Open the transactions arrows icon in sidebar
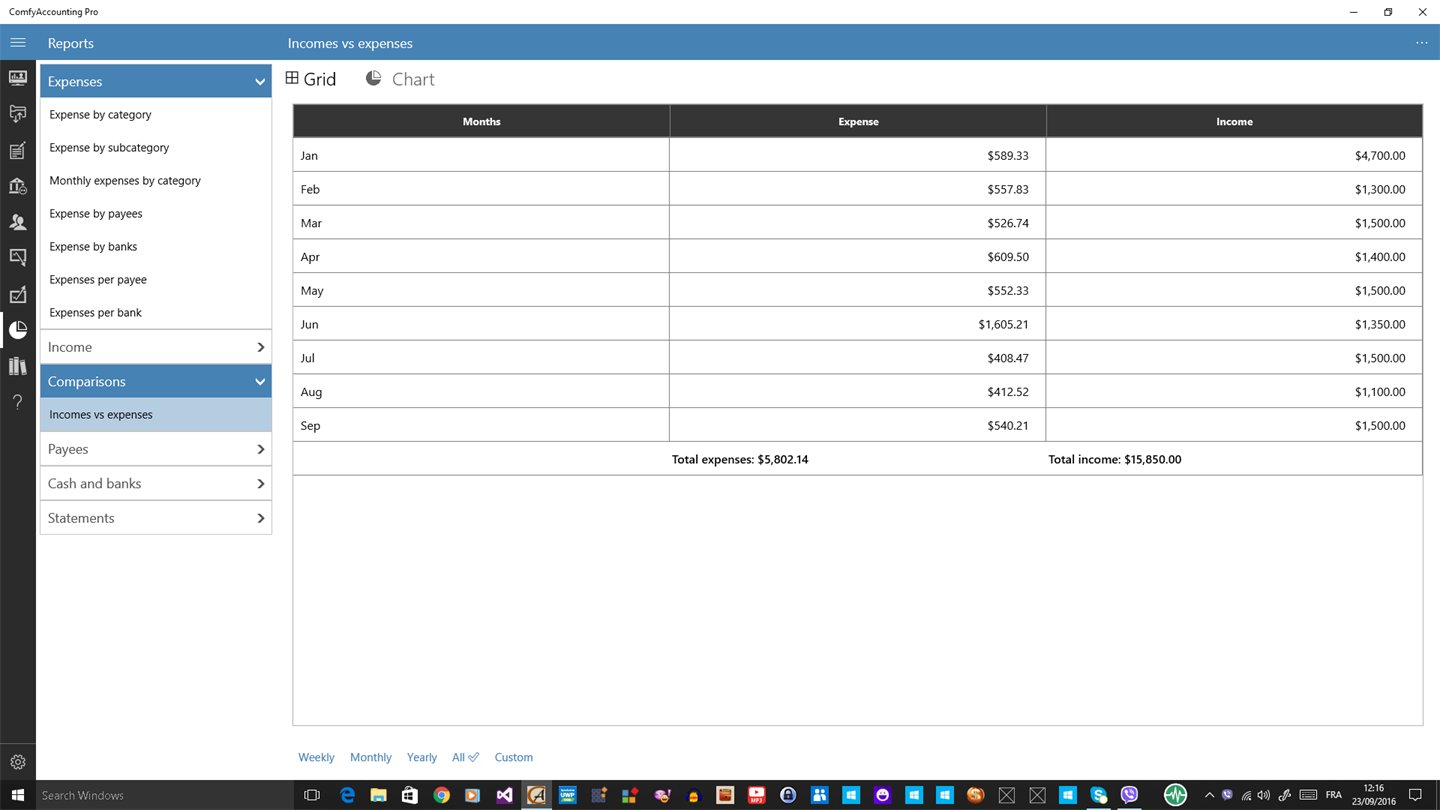The width and height of the screenshot is (1440, 810). pos(18,114)
